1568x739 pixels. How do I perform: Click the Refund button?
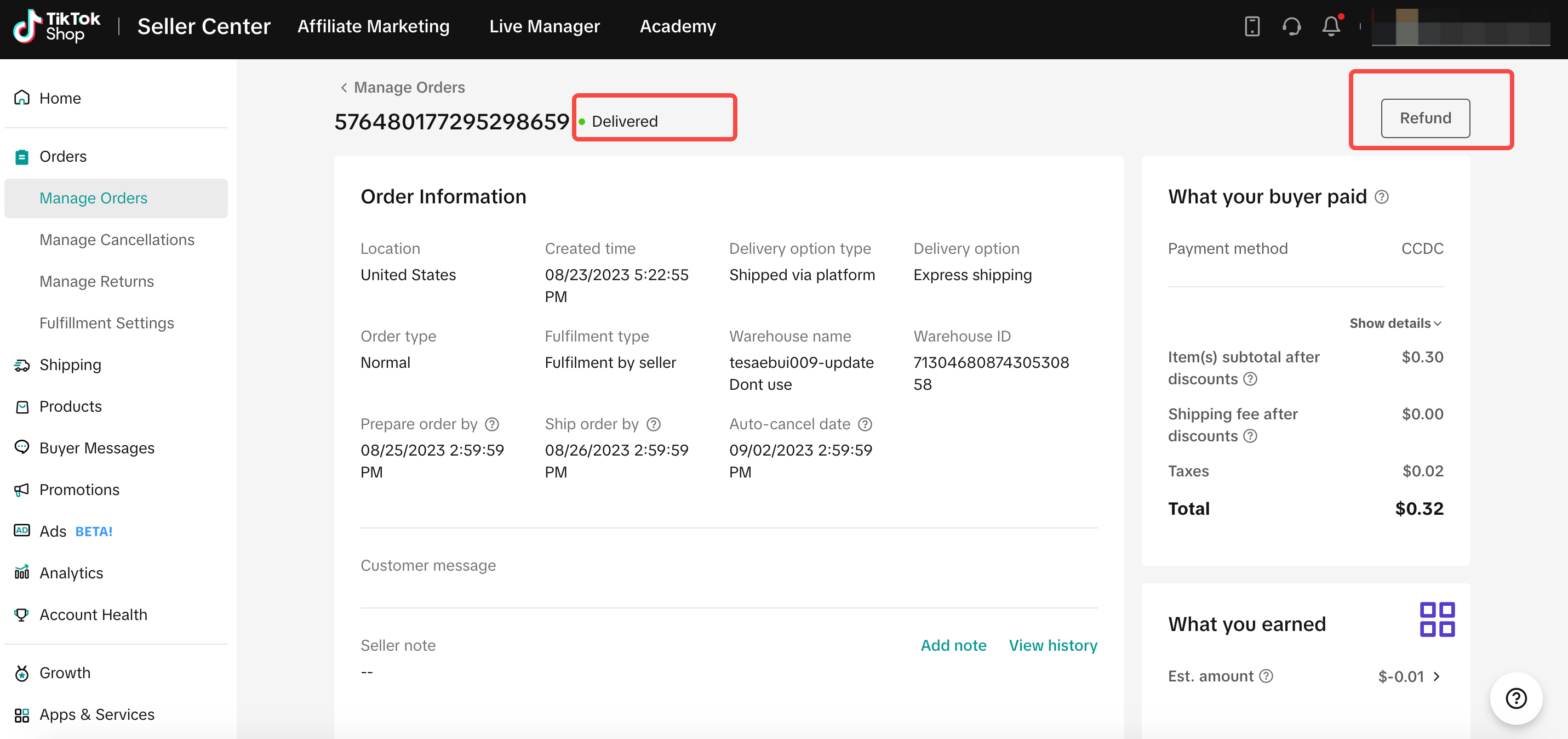point(1425,118)
